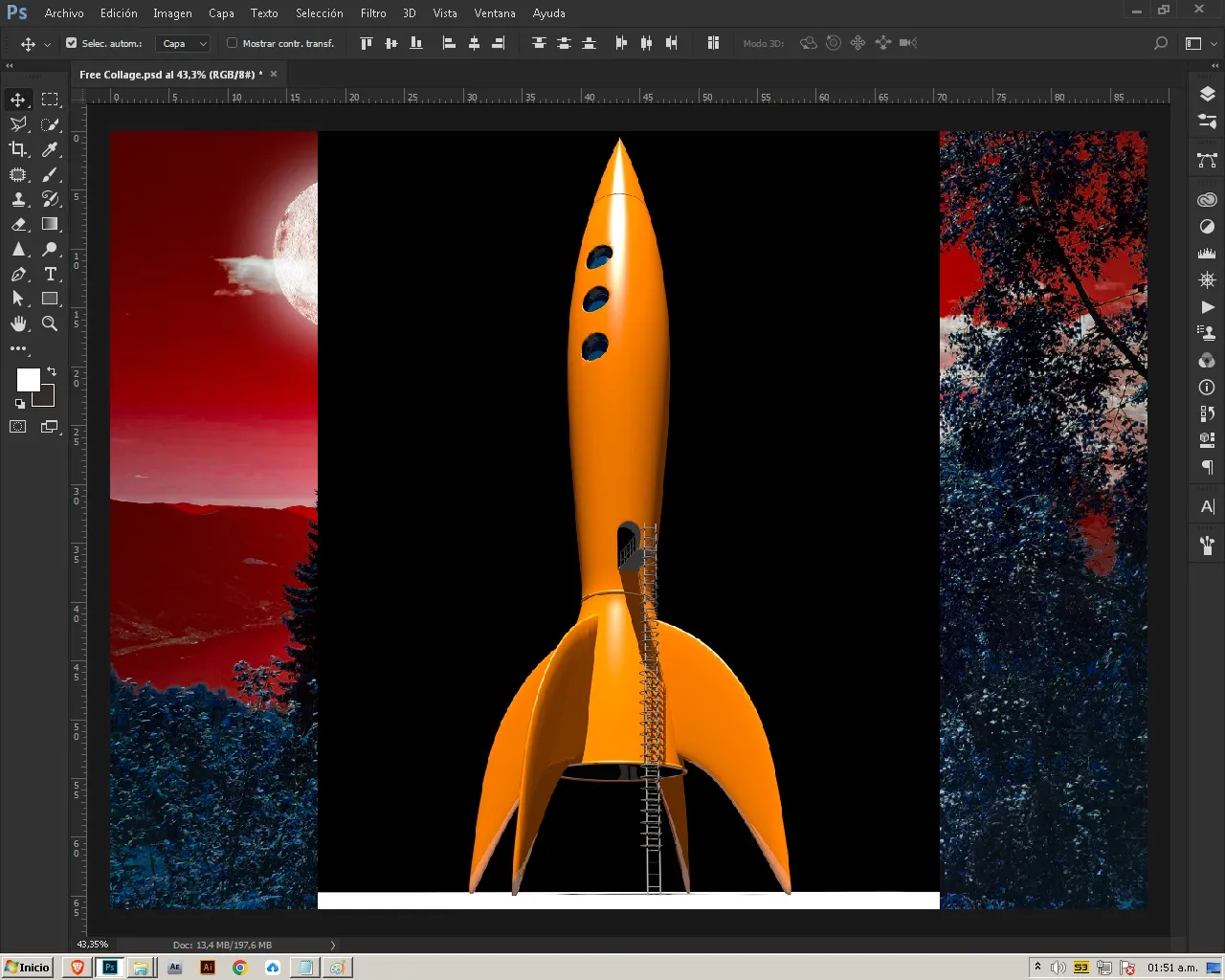Uncheck the Selec. autom. checkbox

(71, 43)
